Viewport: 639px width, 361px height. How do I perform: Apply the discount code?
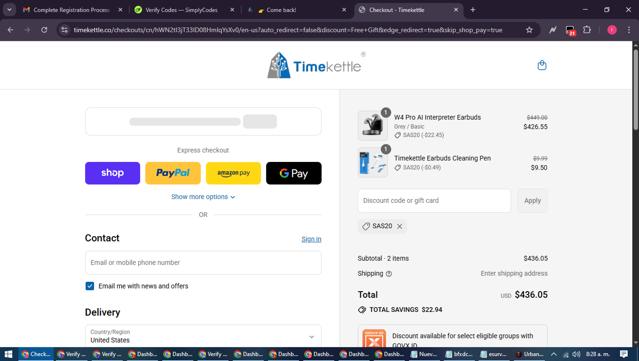point(532,200)
